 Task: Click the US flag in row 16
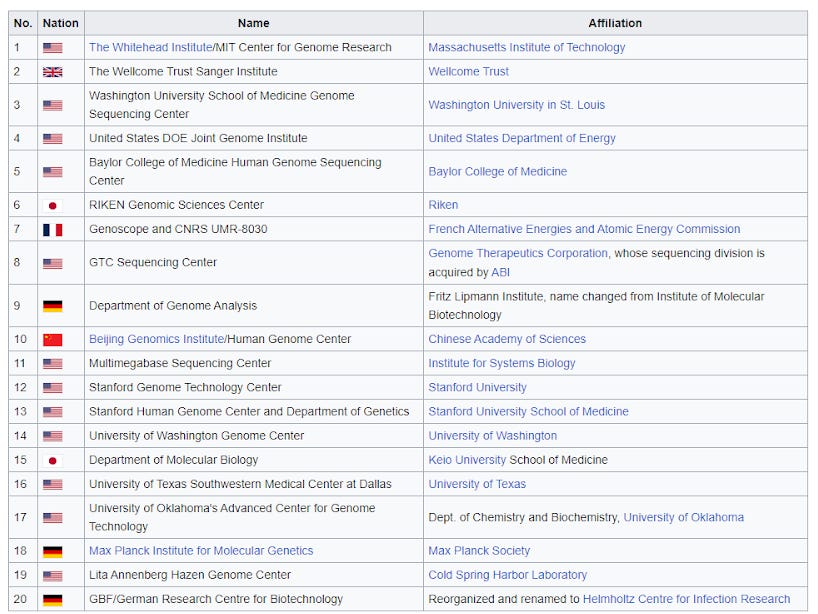[x=52, y=485]
